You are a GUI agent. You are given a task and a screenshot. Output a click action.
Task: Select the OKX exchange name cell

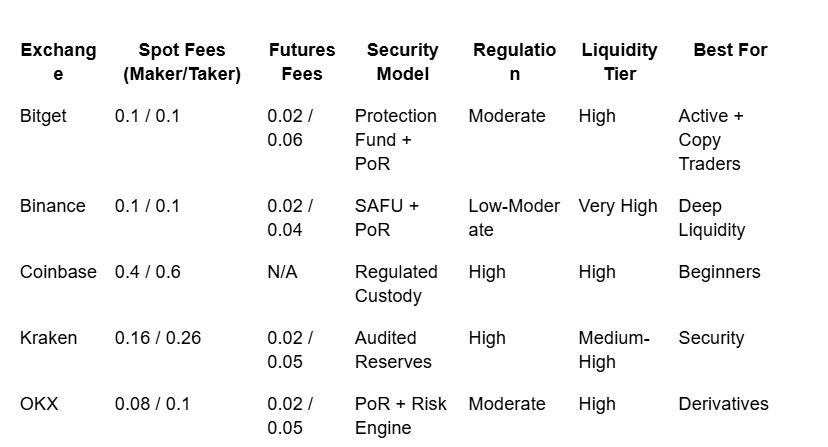39,404
